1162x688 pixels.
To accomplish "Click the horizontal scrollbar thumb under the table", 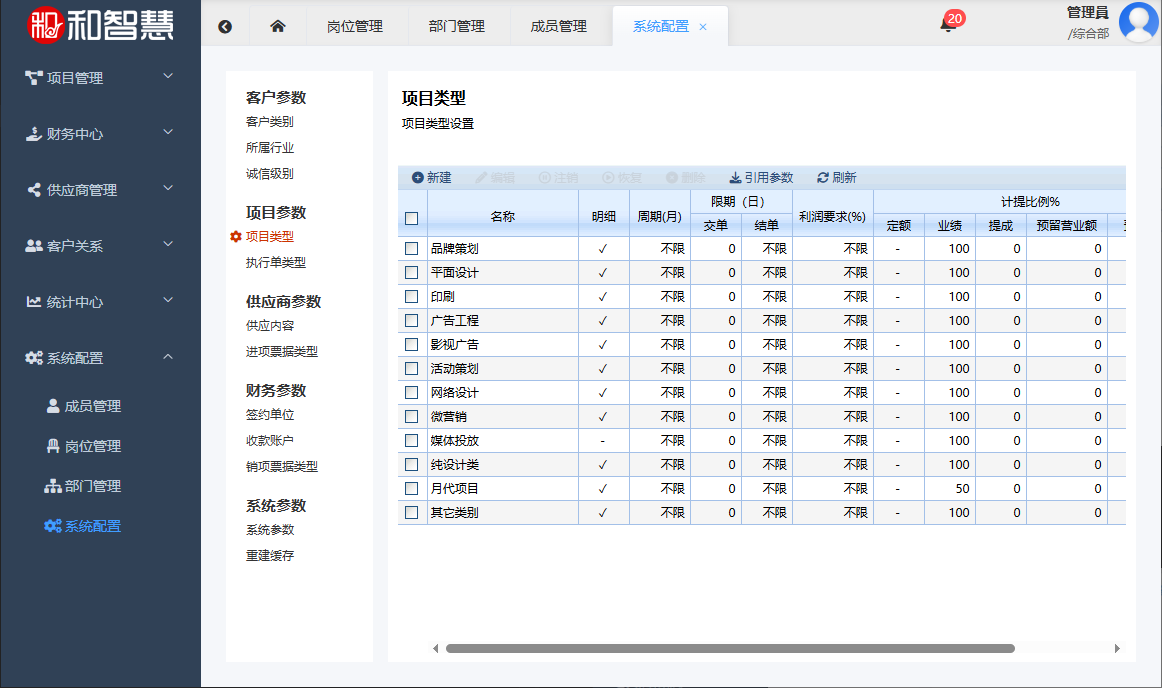I will (730, 649).
